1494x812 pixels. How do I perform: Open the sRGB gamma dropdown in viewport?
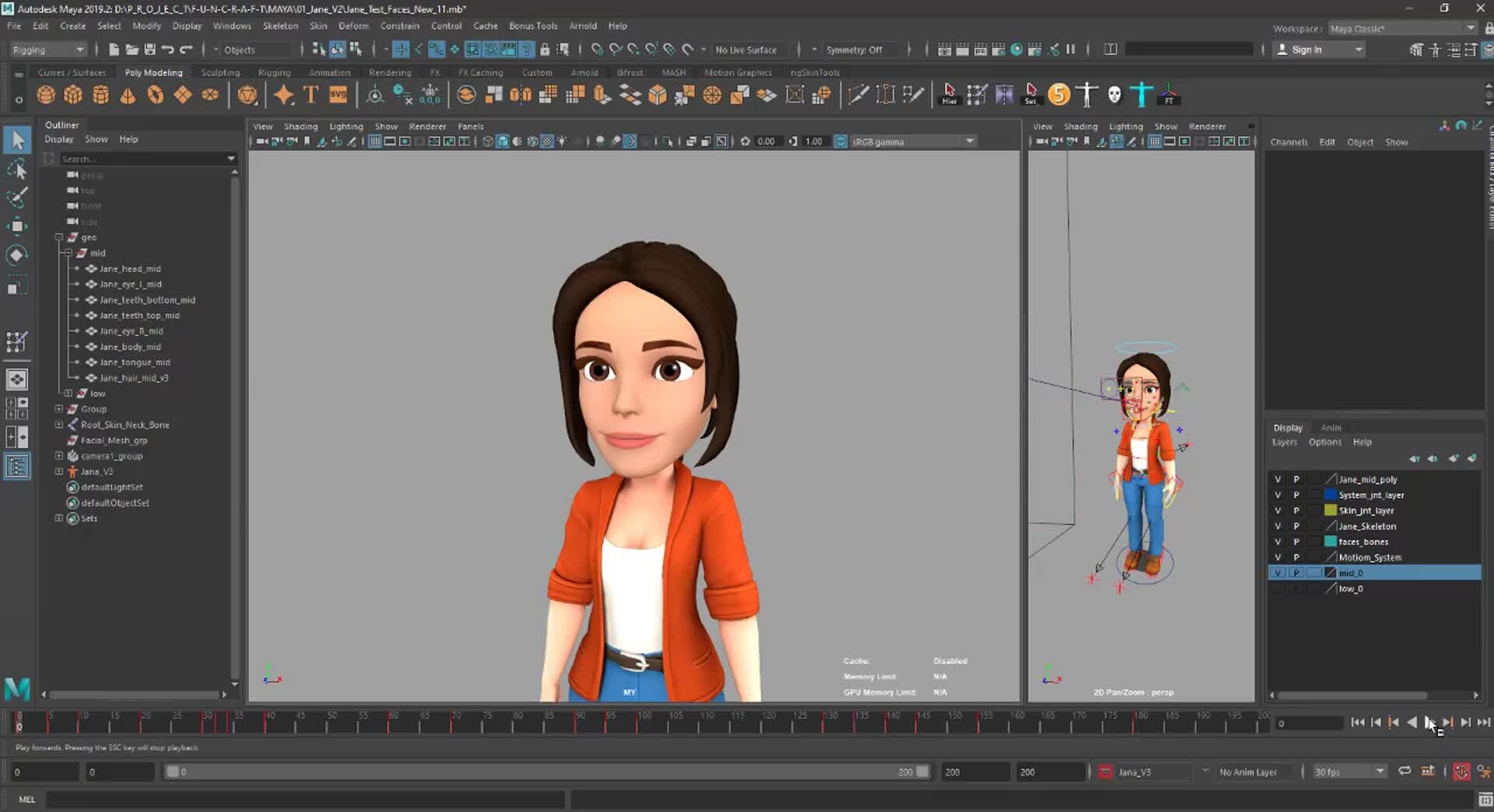tap(969, 141)
